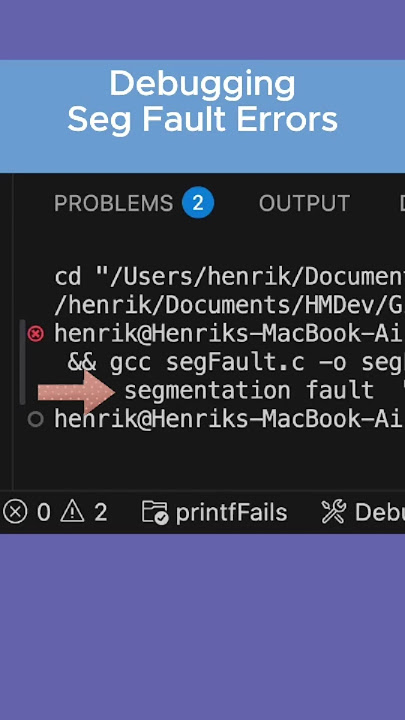Screen dimensions: 405x720
Task: Click the segmentation fault output line
Action: 264,391
